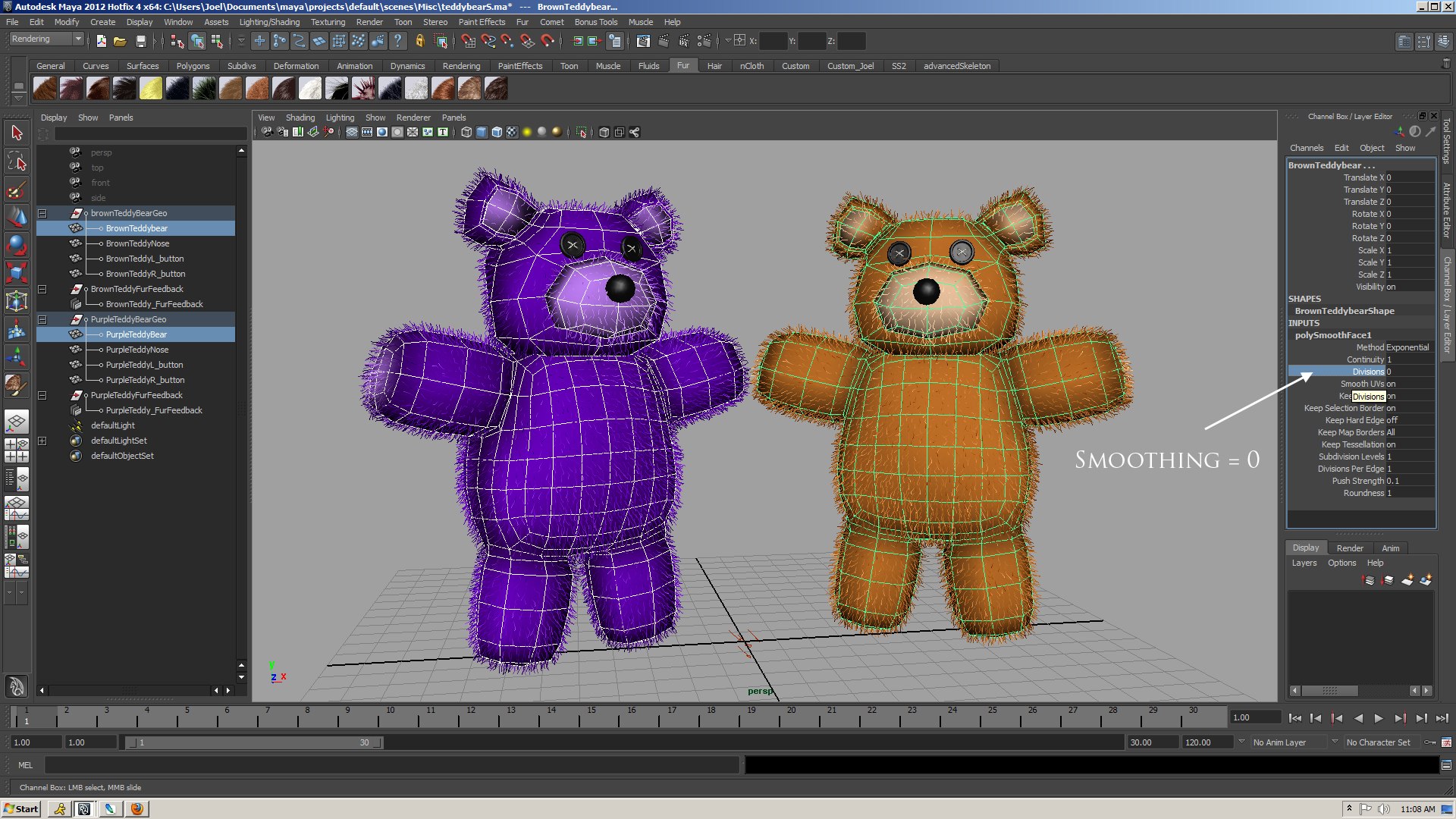Open the Rendering menu set dropdown
The image size is (1456, 819).
coord(46,39)
